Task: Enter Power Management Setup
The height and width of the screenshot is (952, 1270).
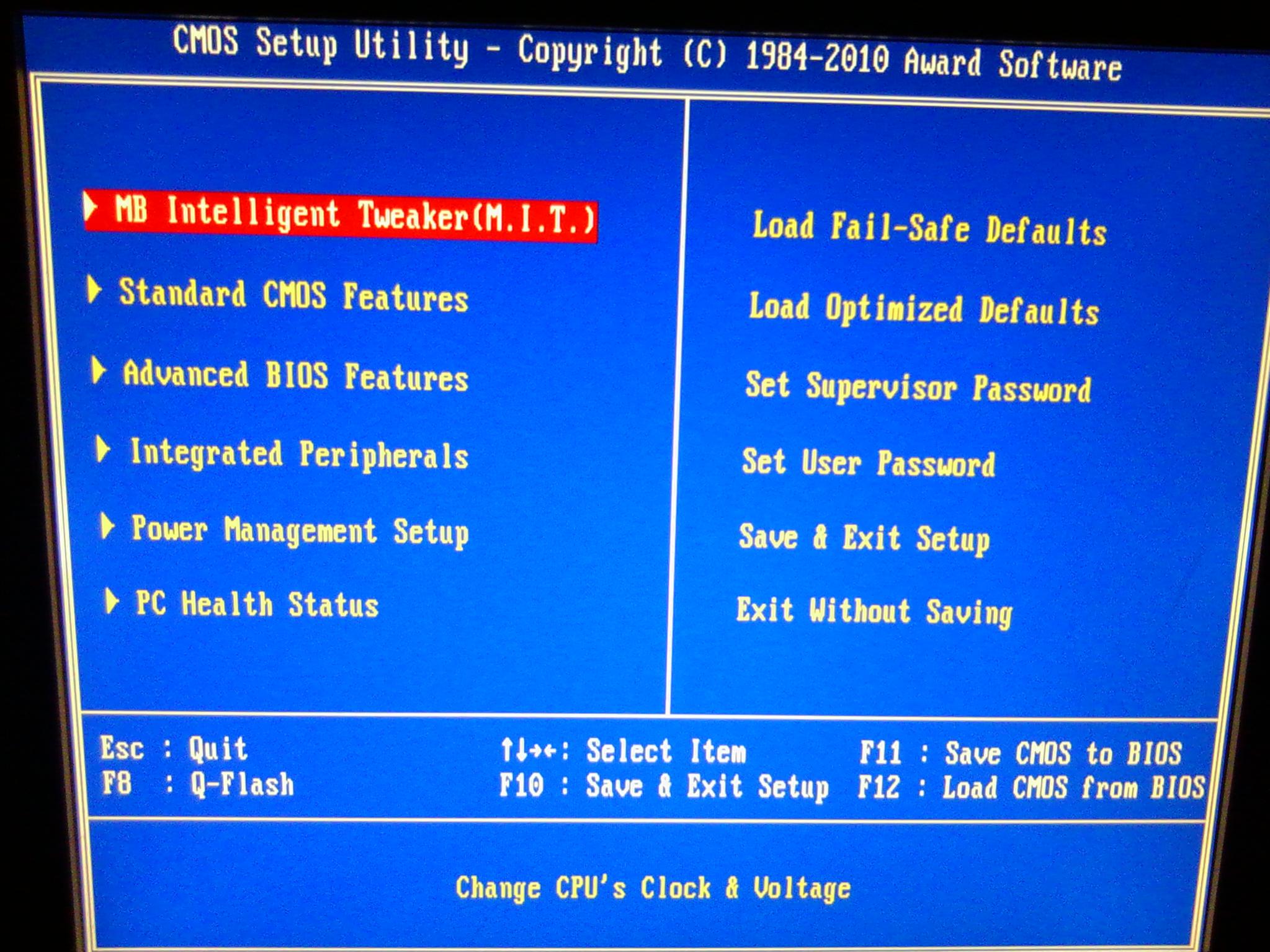Action: (x=300, y=532)
